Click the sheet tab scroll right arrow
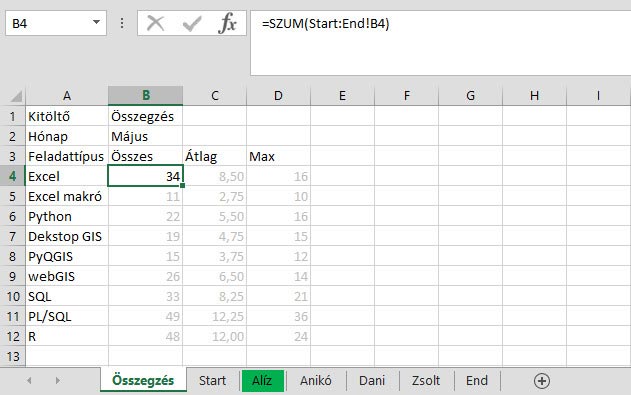Screen dimensions: 631x395 [x=58, y=381]
